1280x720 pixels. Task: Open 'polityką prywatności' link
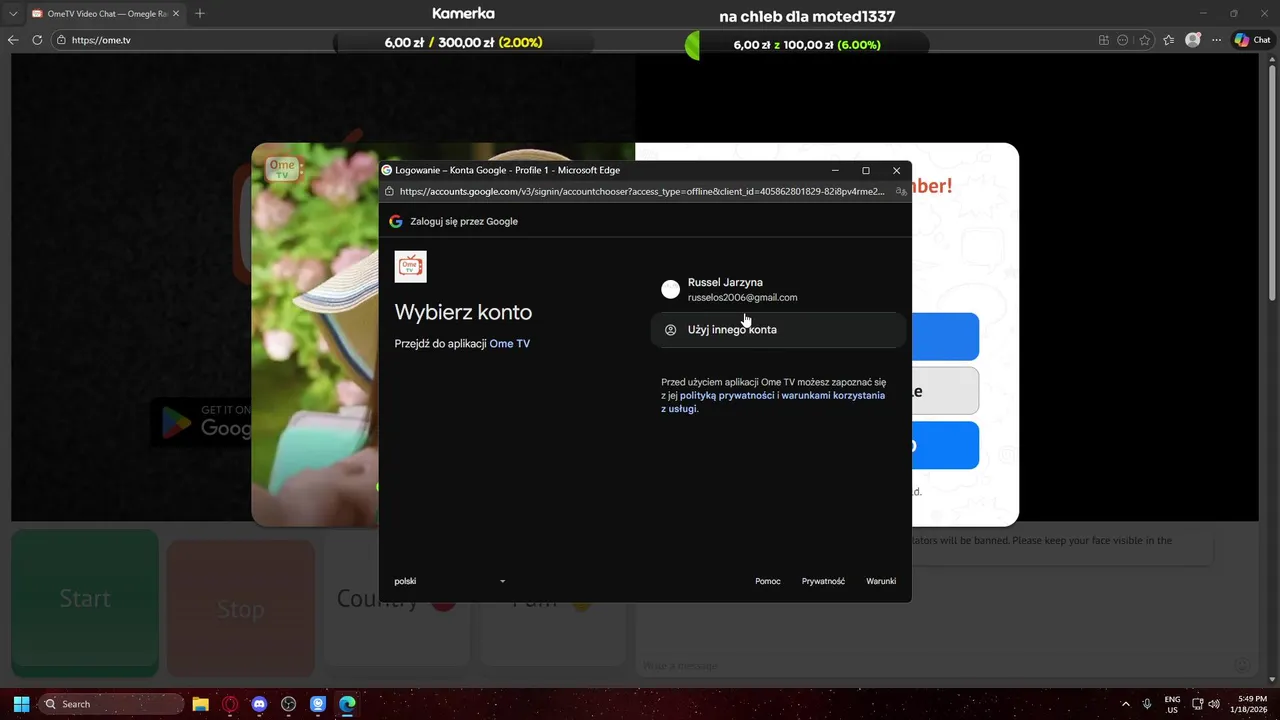pos(727,396)
